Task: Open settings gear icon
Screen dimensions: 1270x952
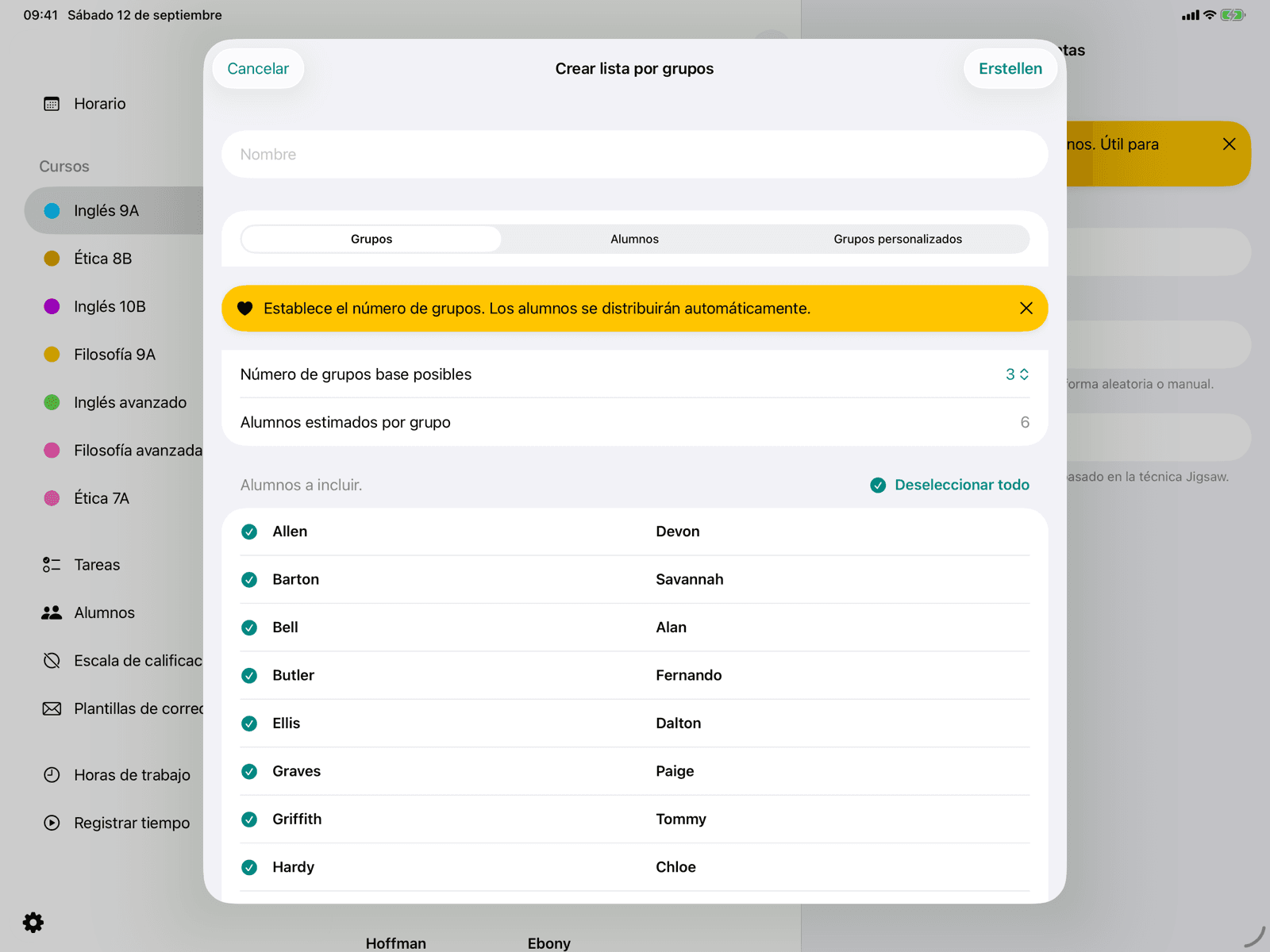Action: [33, 923]
